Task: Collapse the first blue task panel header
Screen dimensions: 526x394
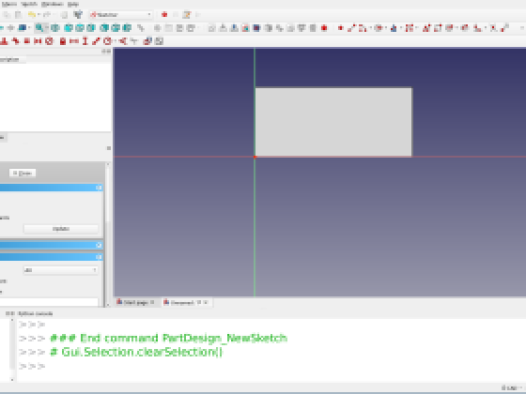Action: [x=99, y=188]
